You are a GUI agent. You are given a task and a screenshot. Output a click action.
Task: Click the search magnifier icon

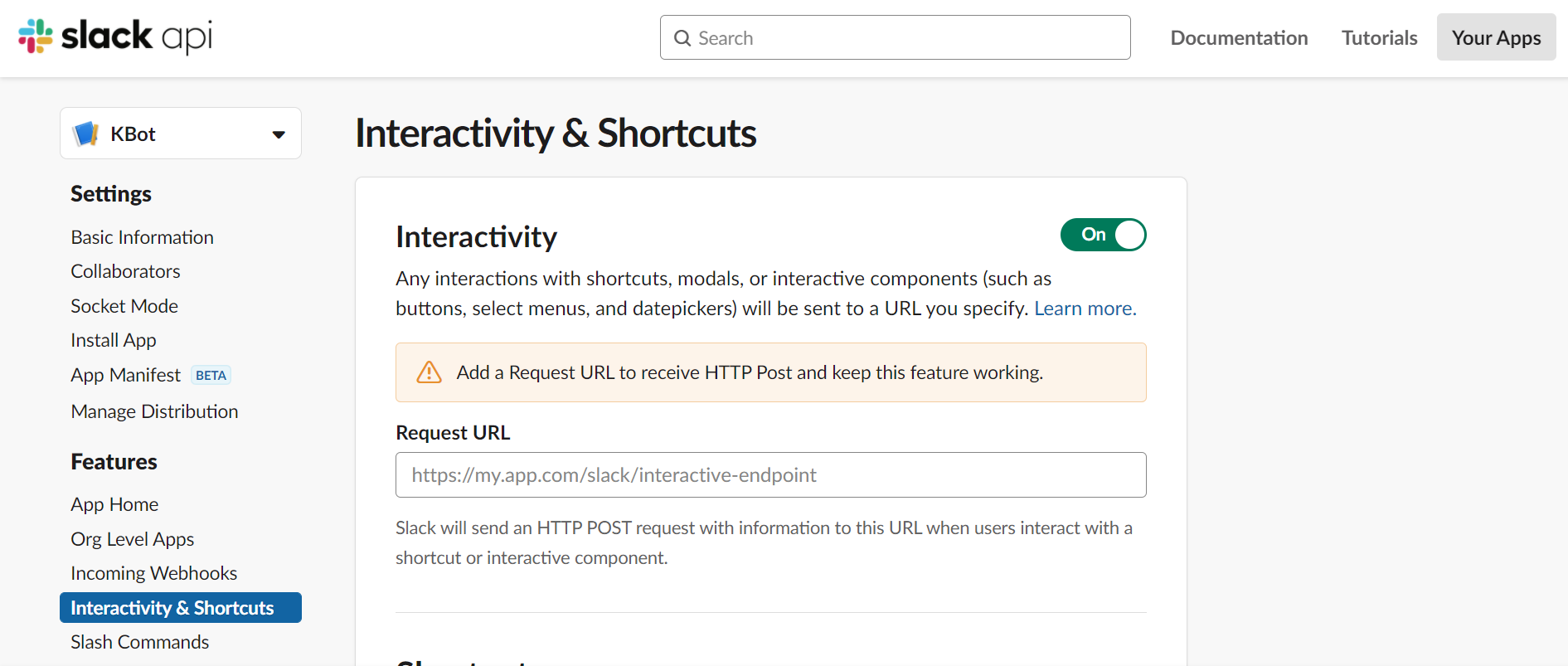point(682,38)
